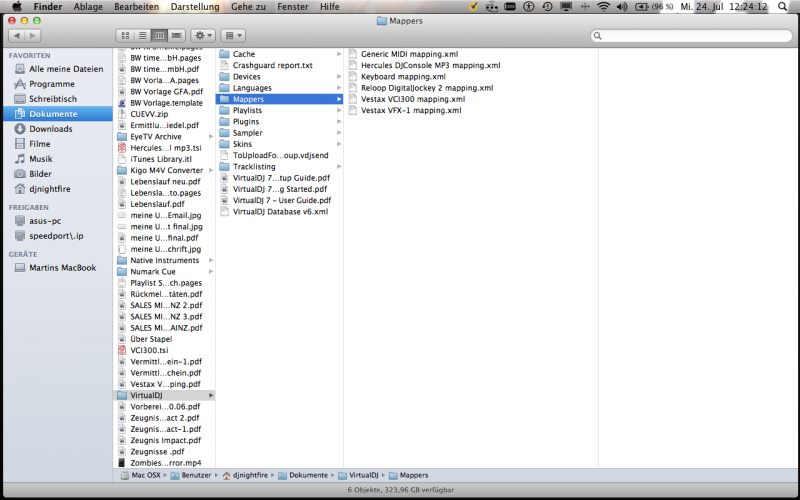Screen dimensions: 800x500
Task: Open the Darstellung menu
Action: (195, 7)
